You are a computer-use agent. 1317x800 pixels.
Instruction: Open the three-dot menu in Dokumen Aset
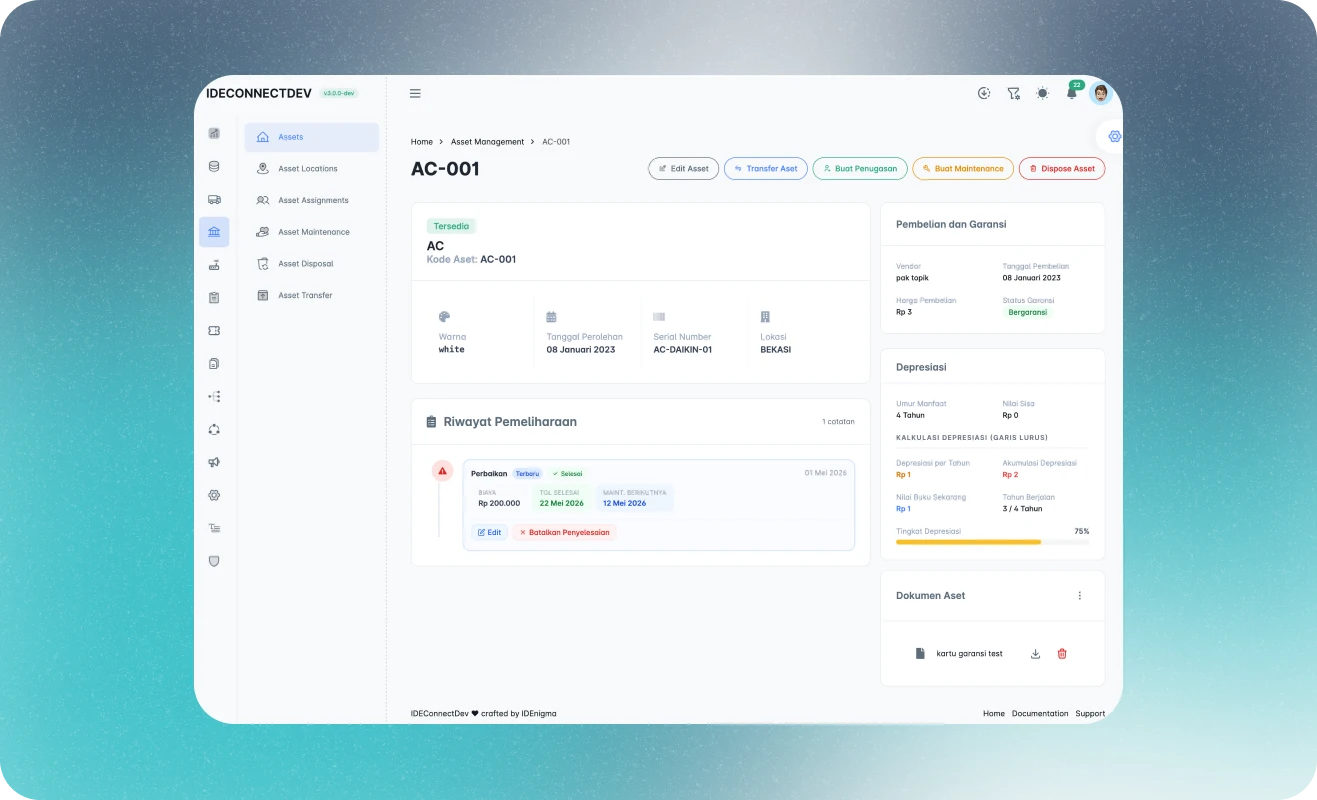[x=1079, y=596]
